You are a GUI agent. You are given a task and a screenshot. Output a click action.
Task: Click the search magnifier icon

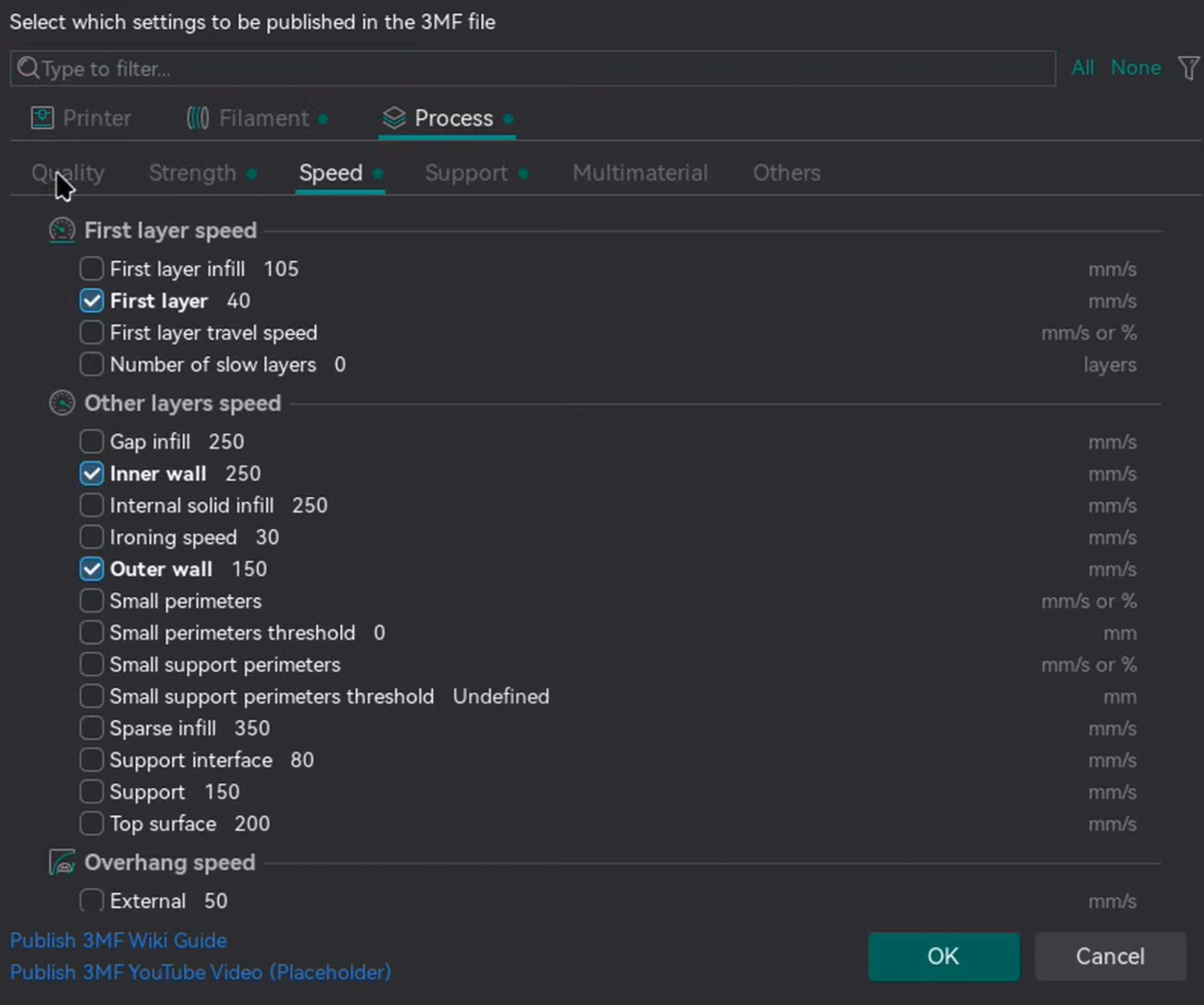tap(28, 68)
